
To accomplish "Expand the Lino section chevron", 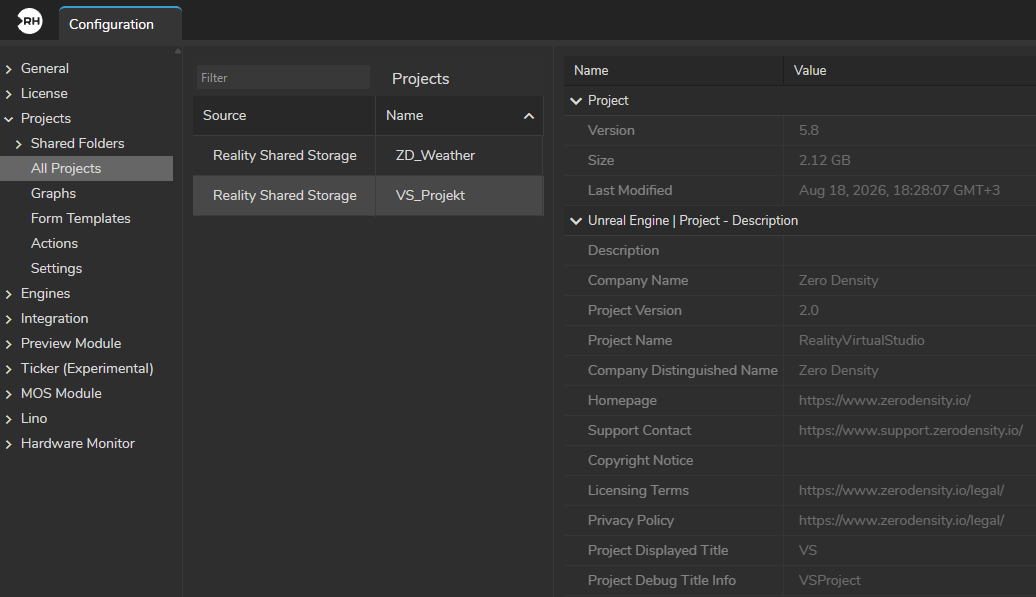I will 9,419.
